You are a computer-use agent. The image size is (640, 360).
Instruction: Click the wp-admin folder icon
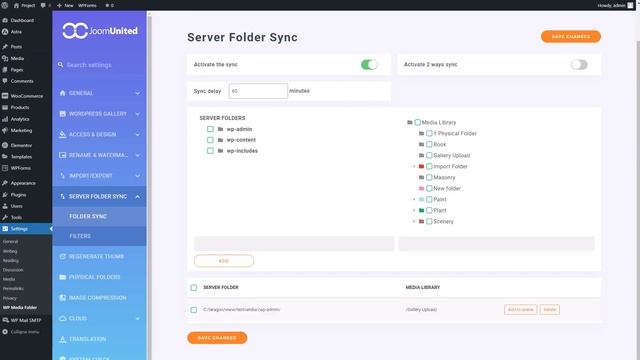(220, 129)
